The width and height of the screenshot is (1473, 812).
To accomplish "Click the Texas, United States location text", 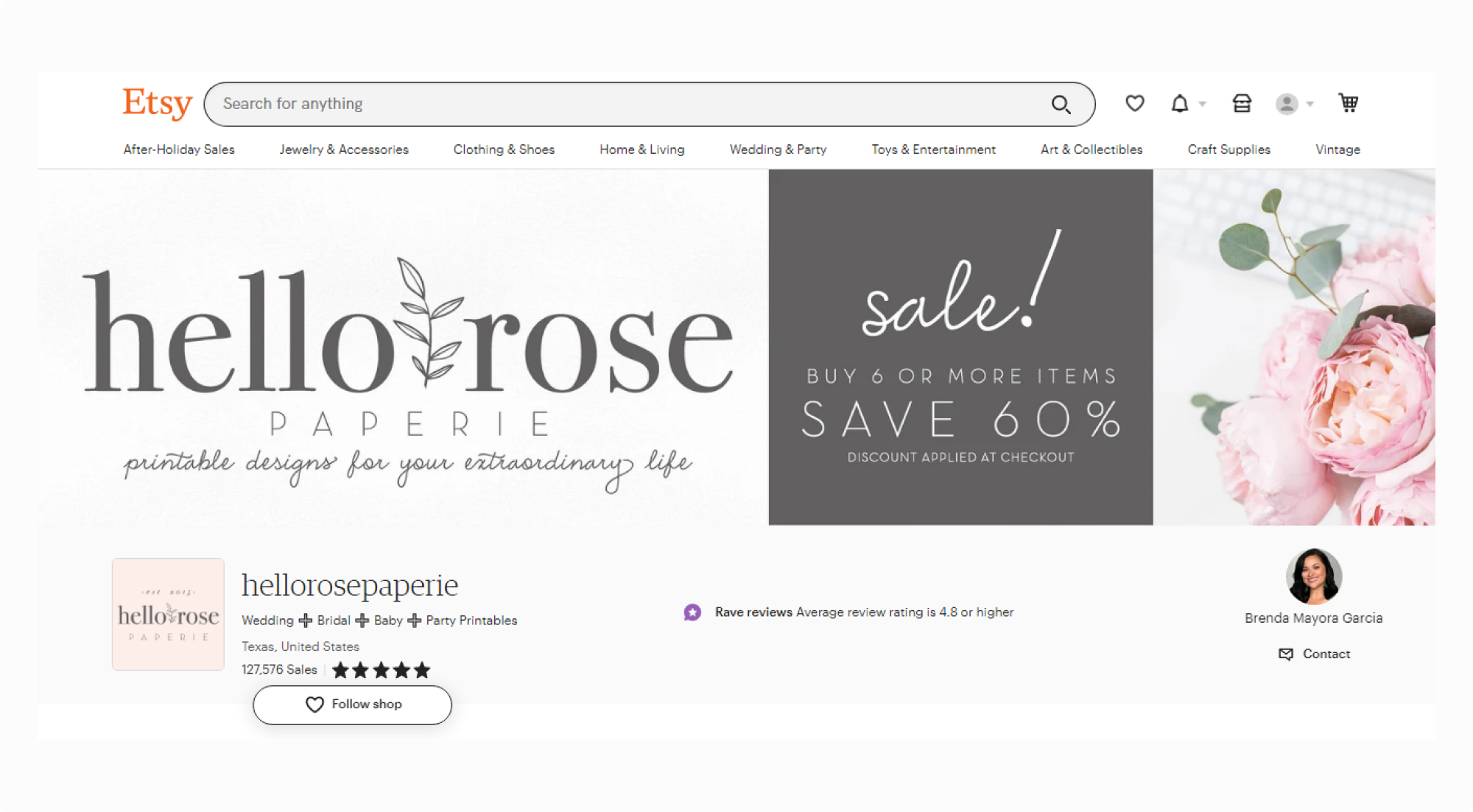I will pyautogui.click(x=300, y=646).
